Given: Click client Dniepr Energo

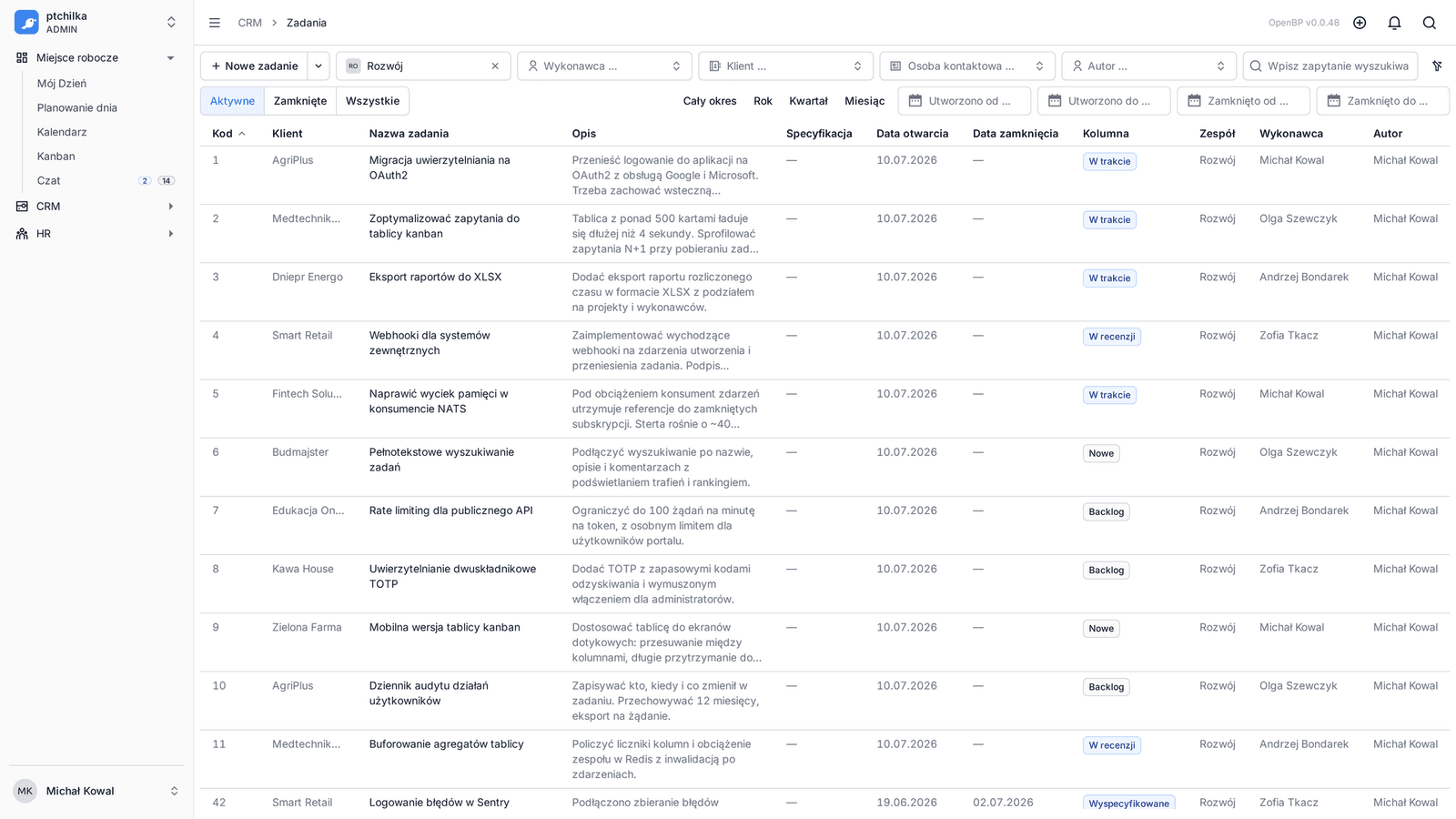Looking at the screenshot, I should pos(308,278).
